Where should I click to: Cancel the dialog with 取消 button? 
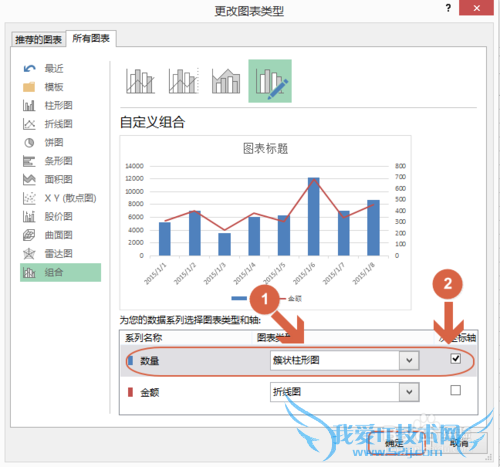click(x=459, y=443)
